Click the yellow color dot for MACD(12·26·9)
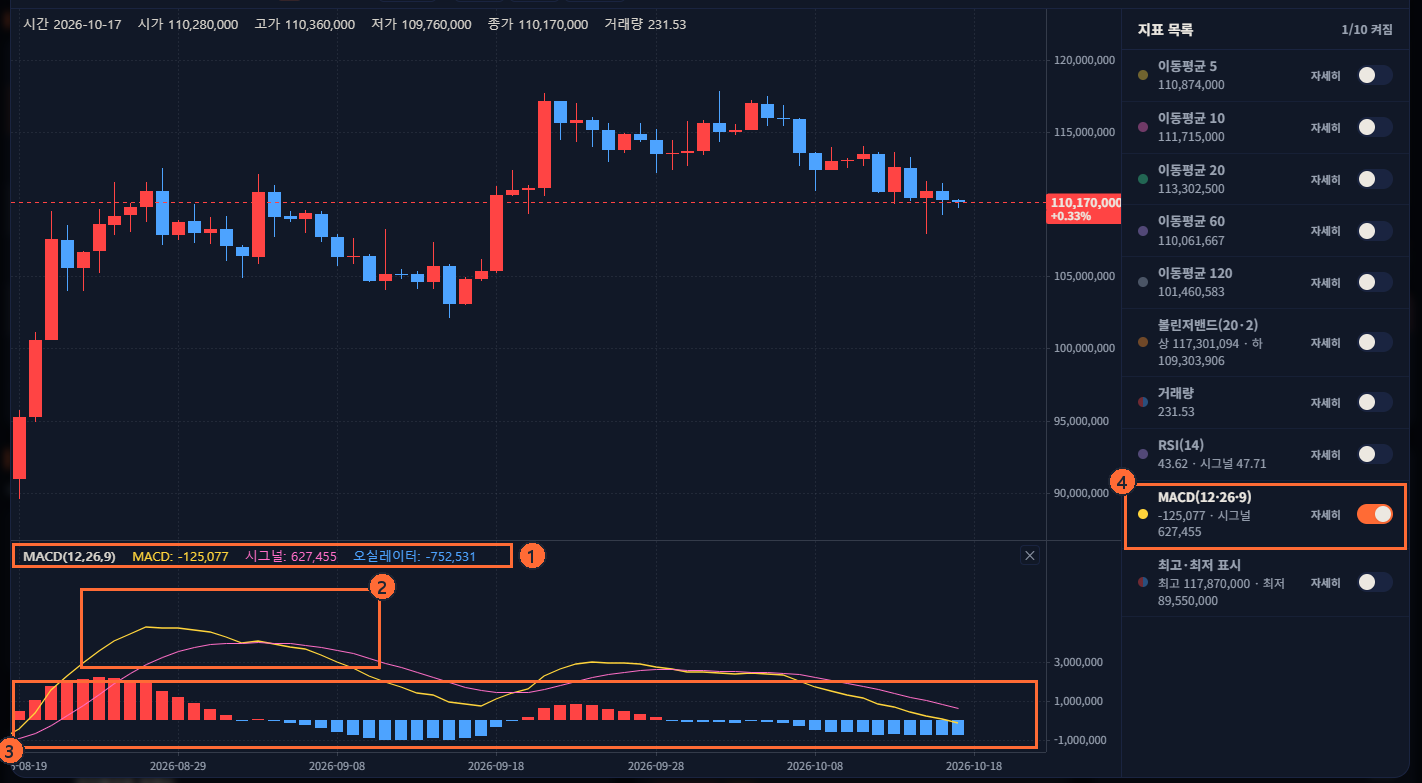The height and width of the screenshot is (783, 1422). 1143,514
